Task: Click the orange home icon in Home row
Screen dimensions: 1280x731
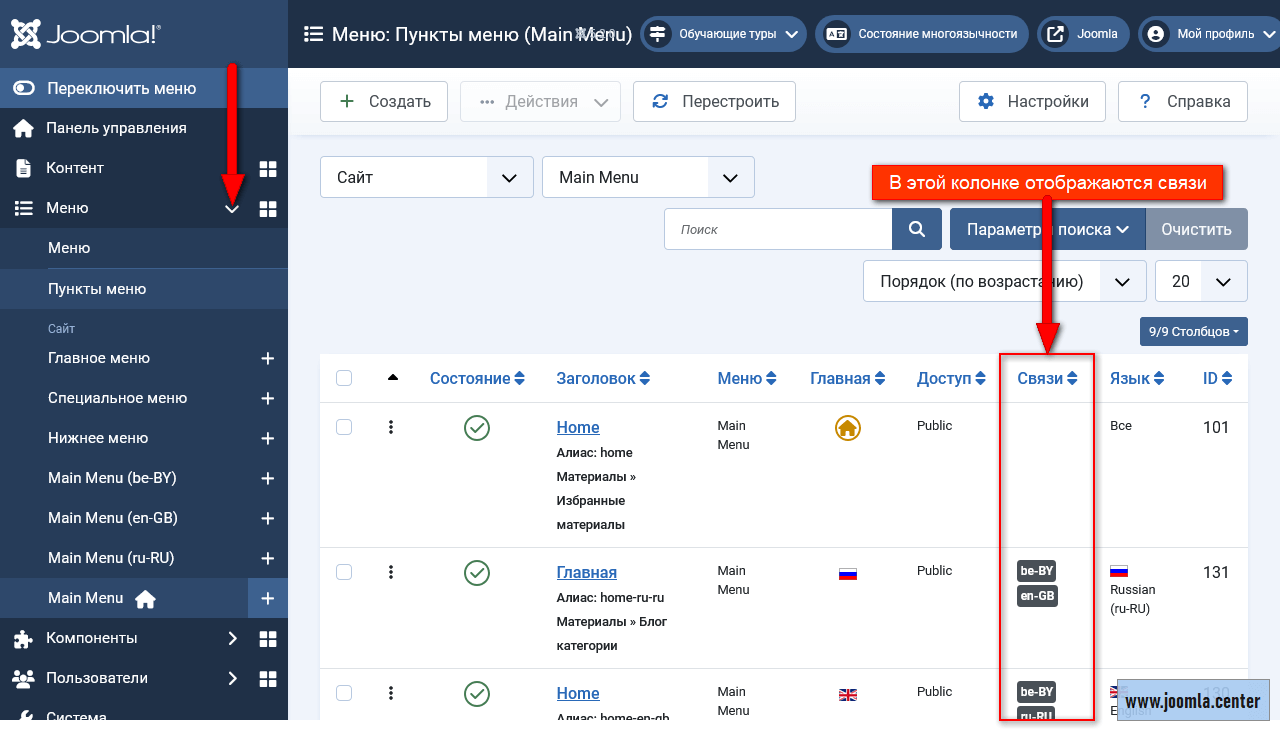Action: pyautogui.click(x=847, y=428)
